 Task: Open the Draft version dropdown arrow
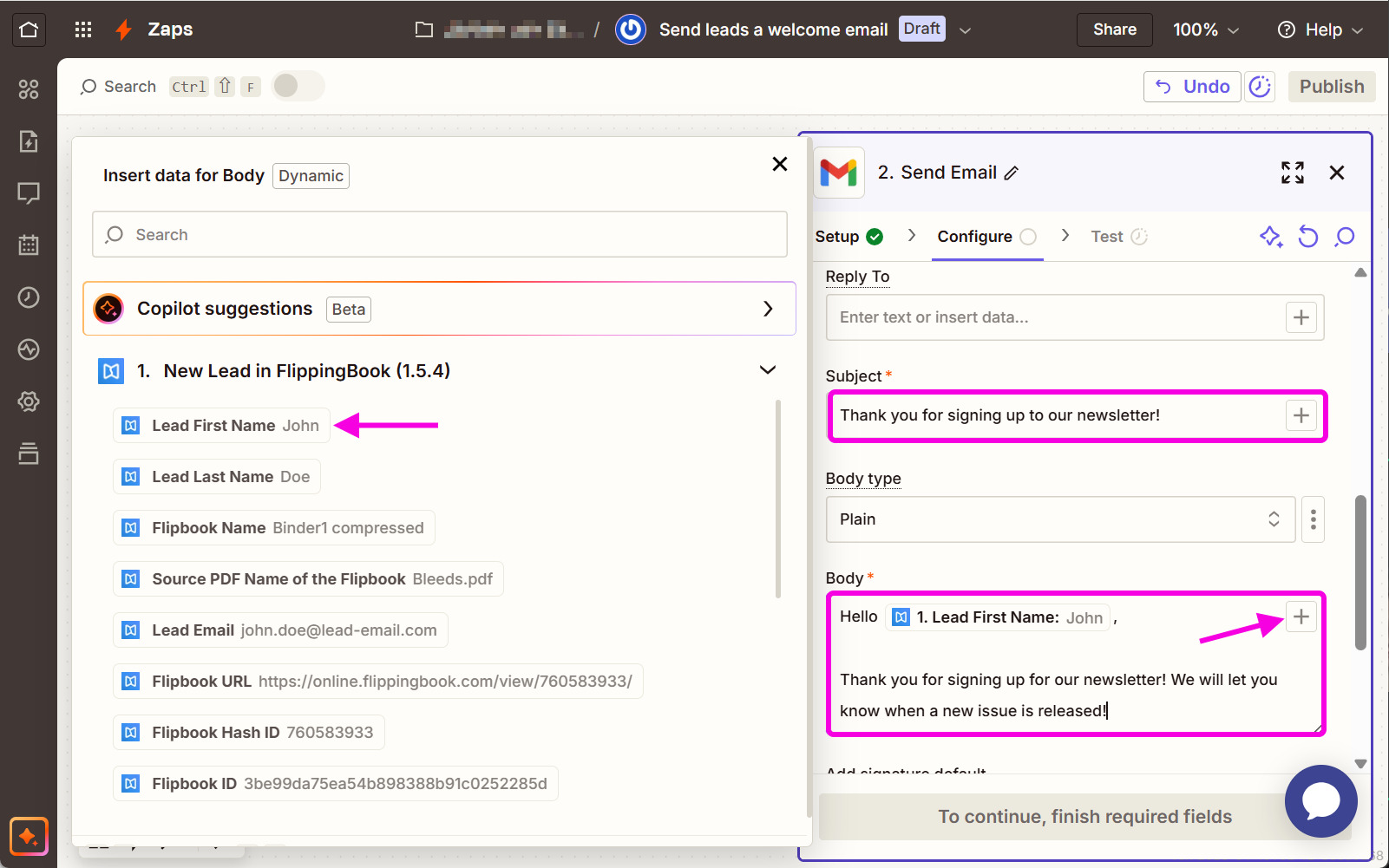pyautogui.click(x=965, y=30)
